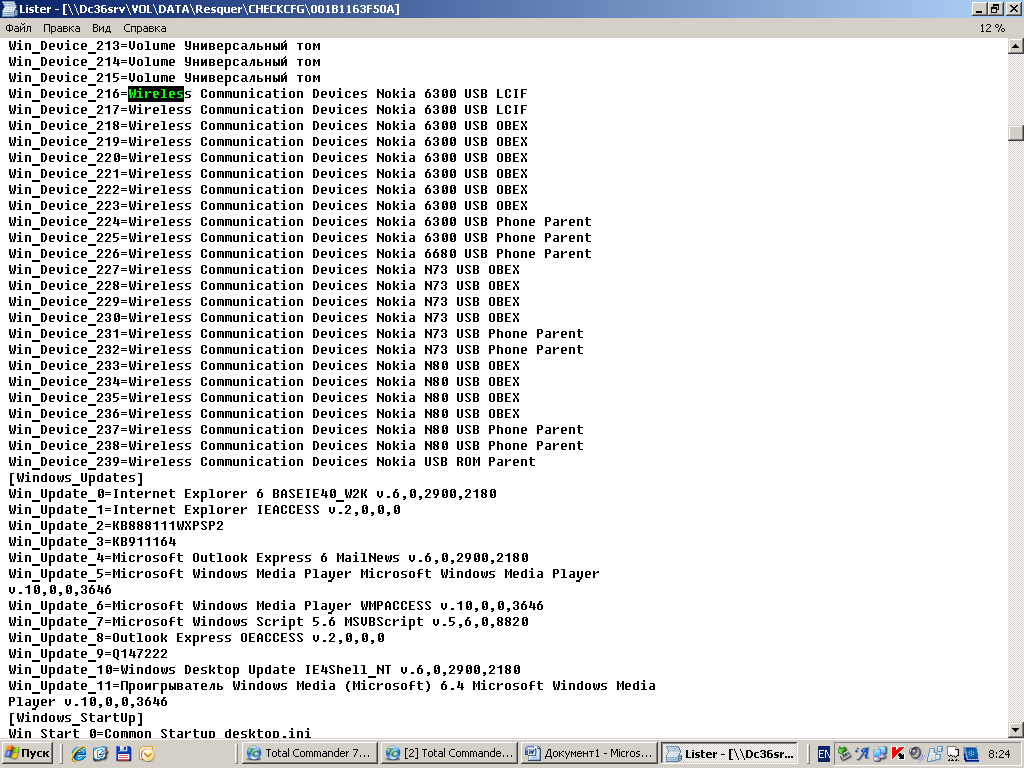The image size is (1024, 768).
Task: Click the Kaspersky red K tray icon
Action: pyautogui.click(x=898, y=753)
